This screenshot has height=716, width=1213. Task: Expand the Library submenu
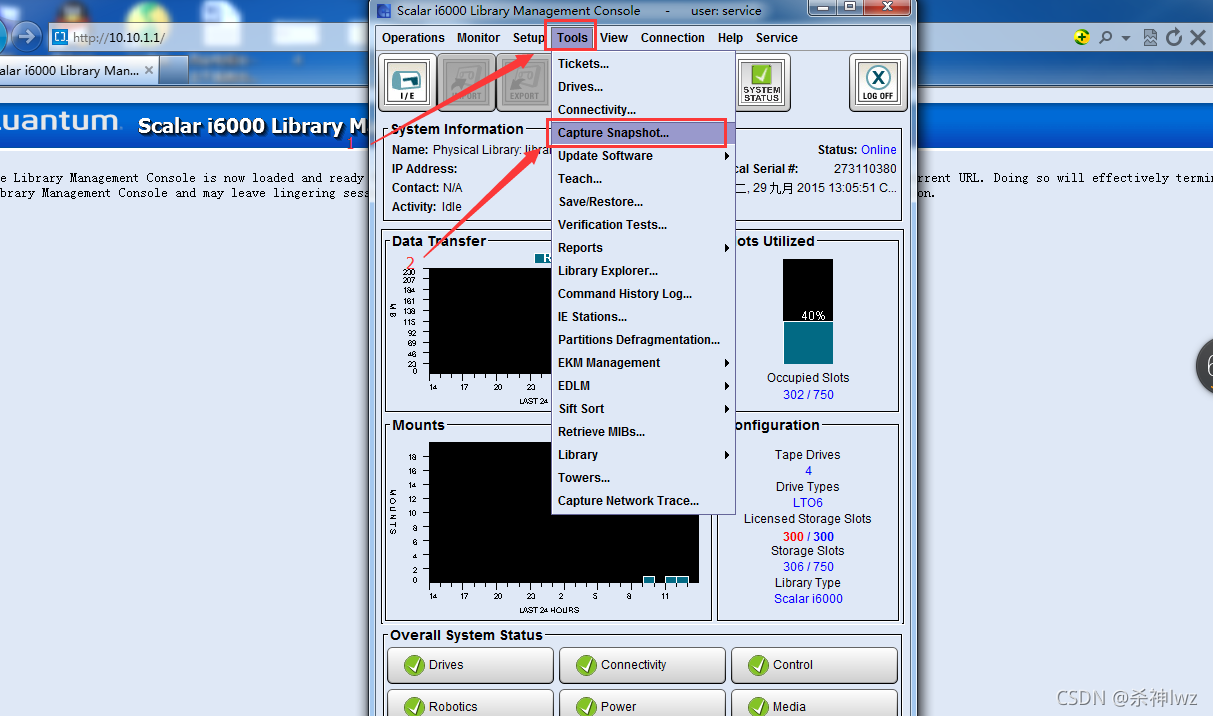coord(643,455)
